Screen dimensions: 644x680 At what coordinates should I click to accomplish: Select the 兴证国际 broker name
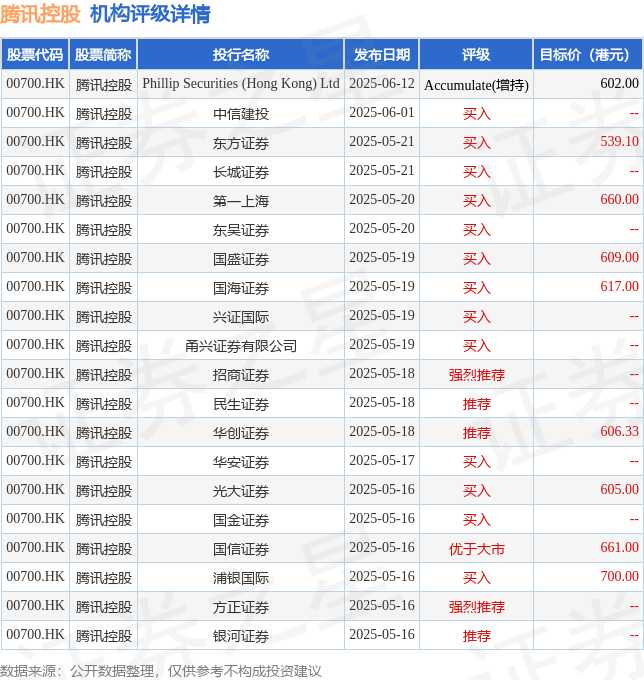click(x=241, y=317)
